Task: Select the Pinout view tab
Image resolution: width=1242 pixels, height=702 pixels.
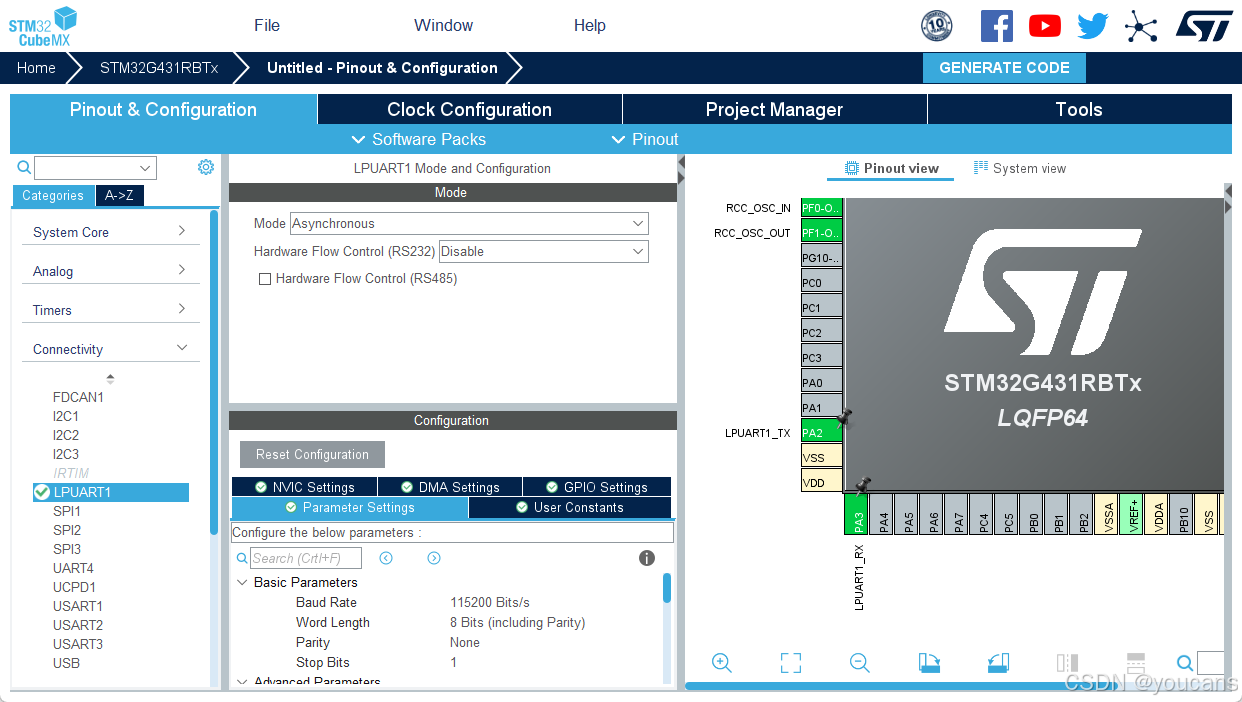Action: pyautogui.click(x=892, y=168)
